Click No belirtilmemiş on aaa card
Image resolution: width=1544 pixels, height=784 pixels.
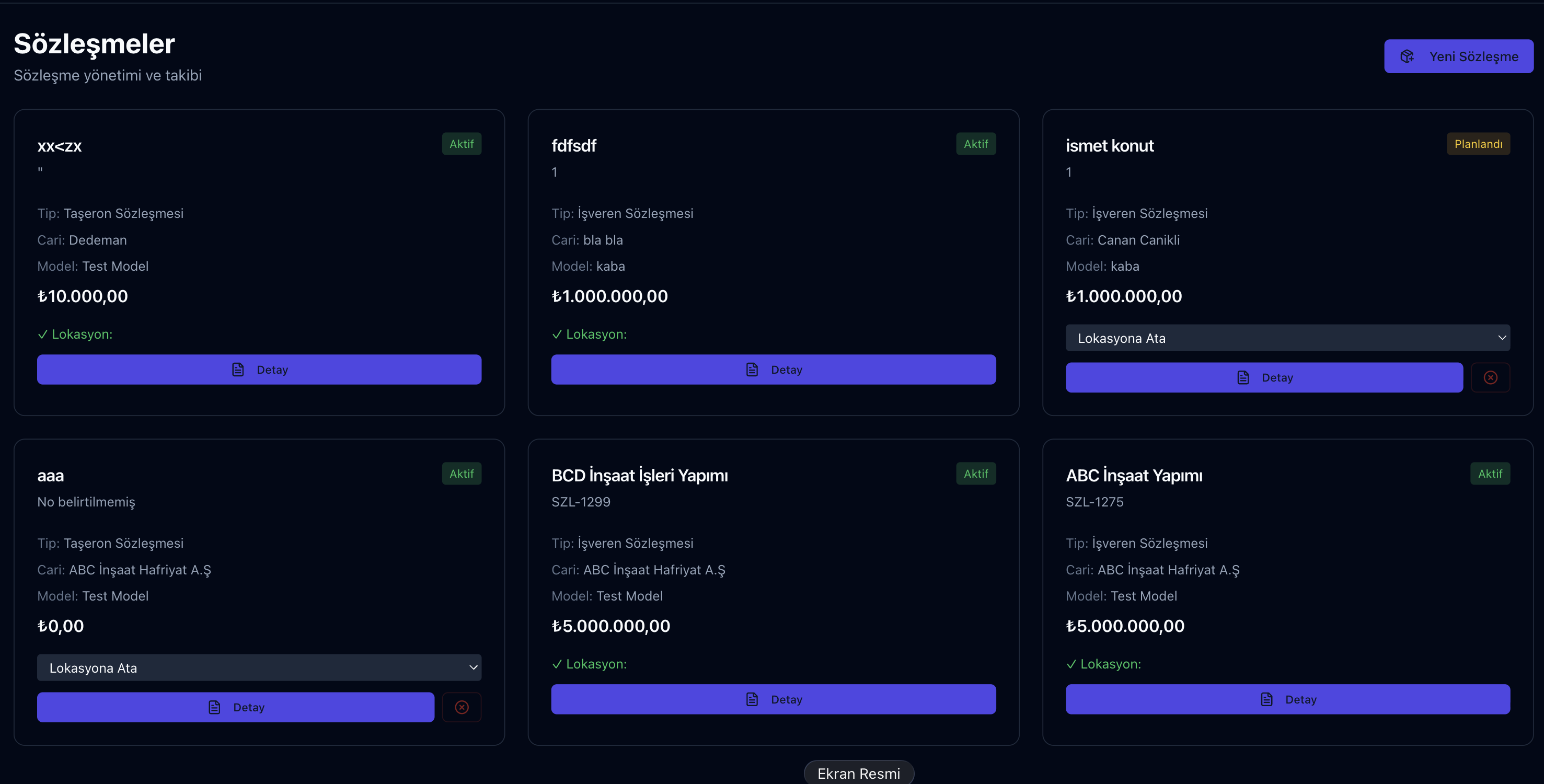click(86, 502)
